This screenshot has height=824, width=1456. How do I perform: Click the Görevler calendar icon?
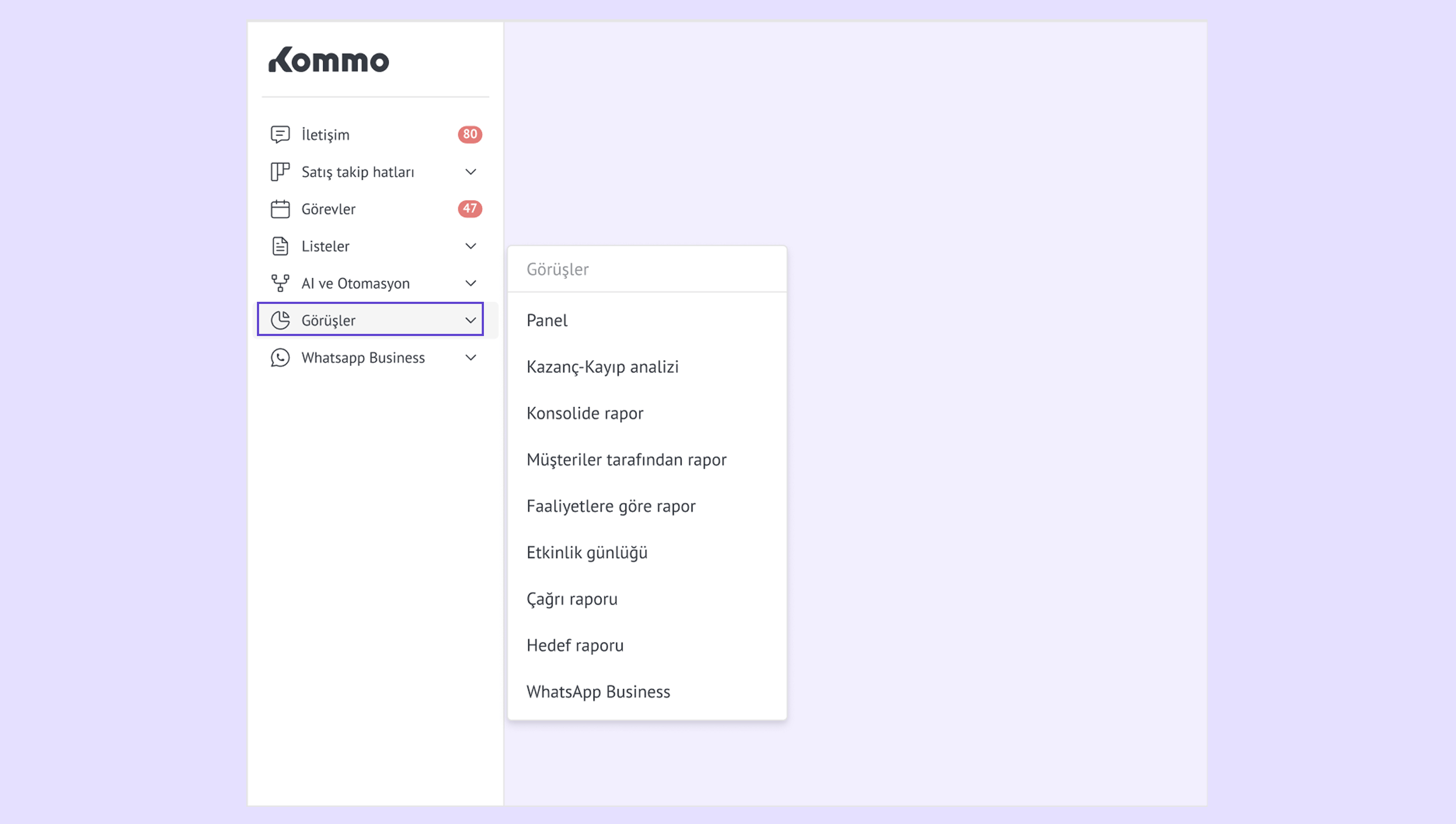pyautogui.click(x=279, y=209)
